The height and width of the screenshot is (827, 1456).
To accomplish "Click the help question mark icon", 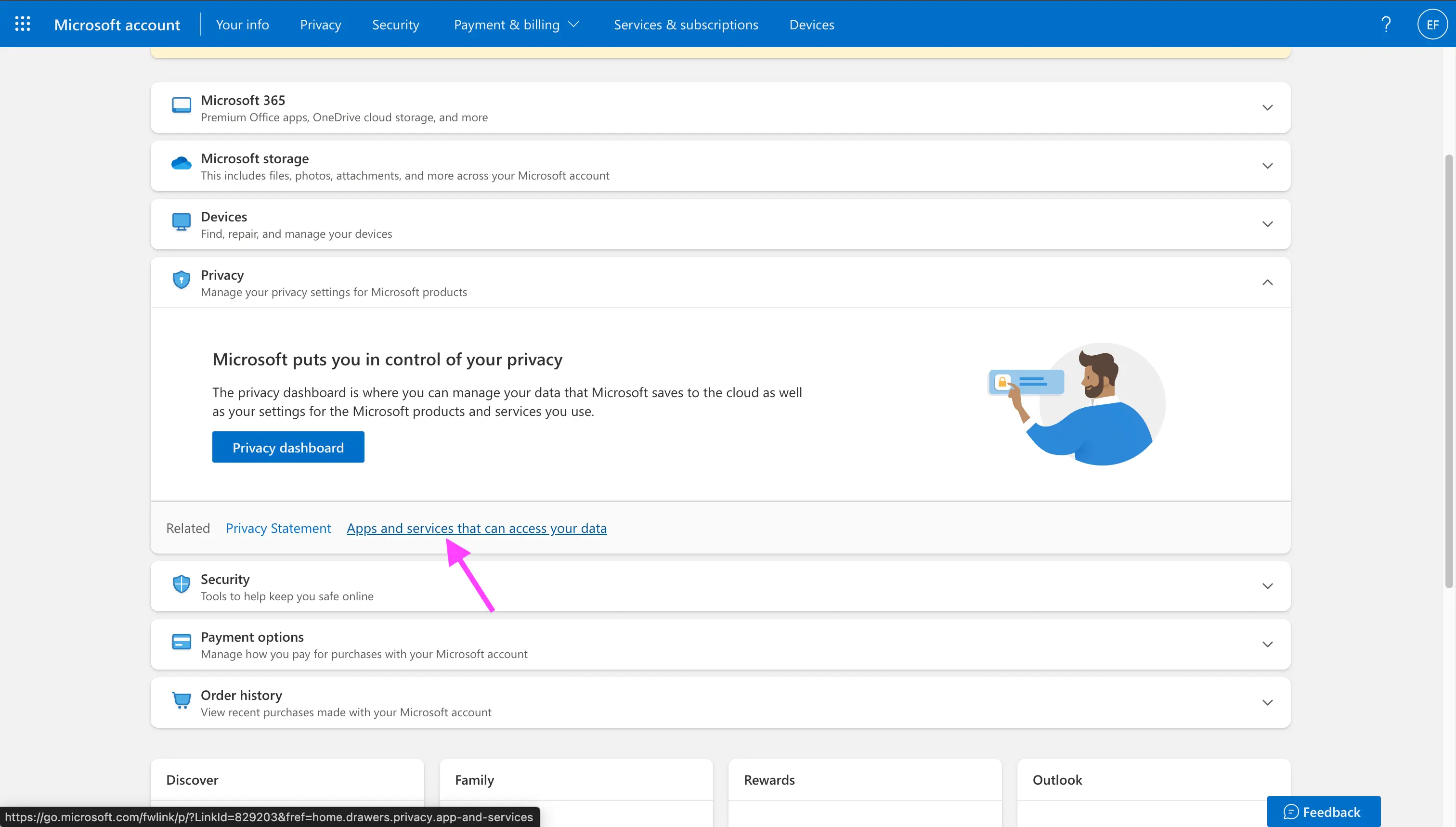I will (1385, 24).
